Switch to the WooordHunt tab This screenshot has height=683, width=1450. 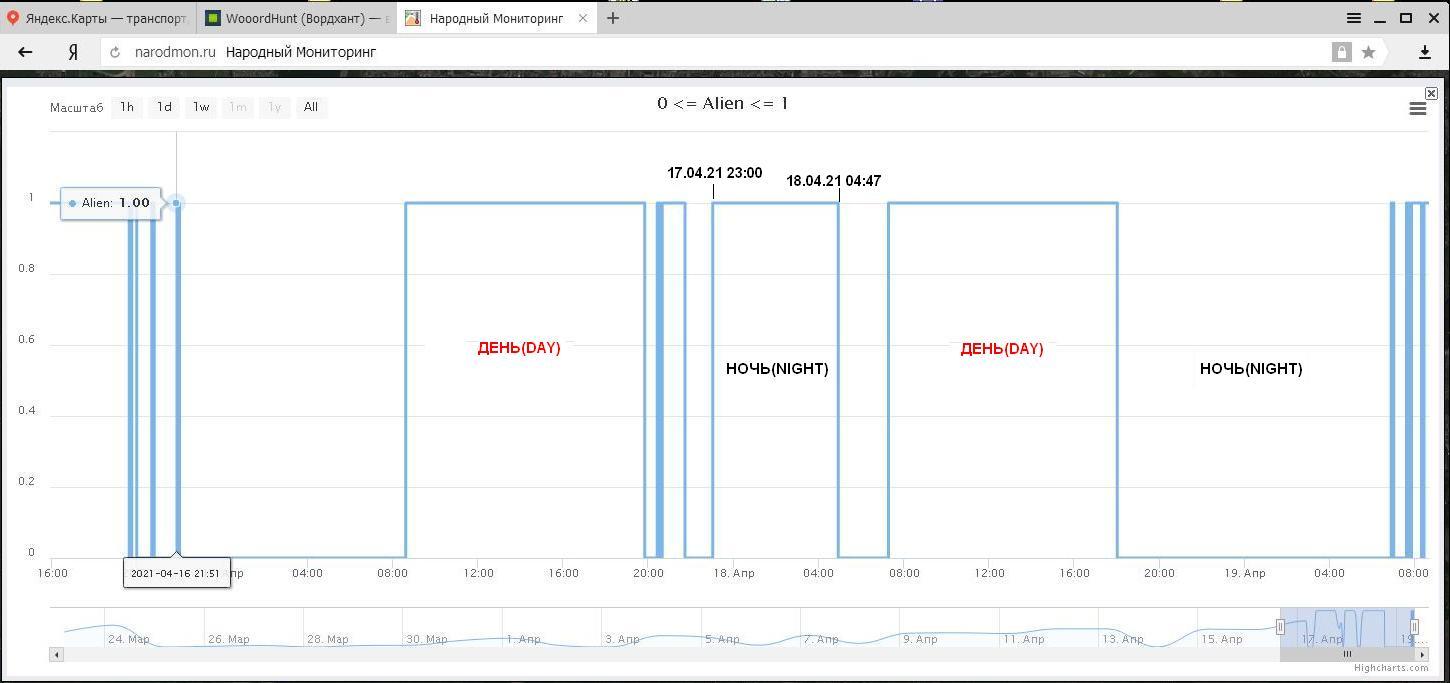pyautogui.click(x=297, y=18)
